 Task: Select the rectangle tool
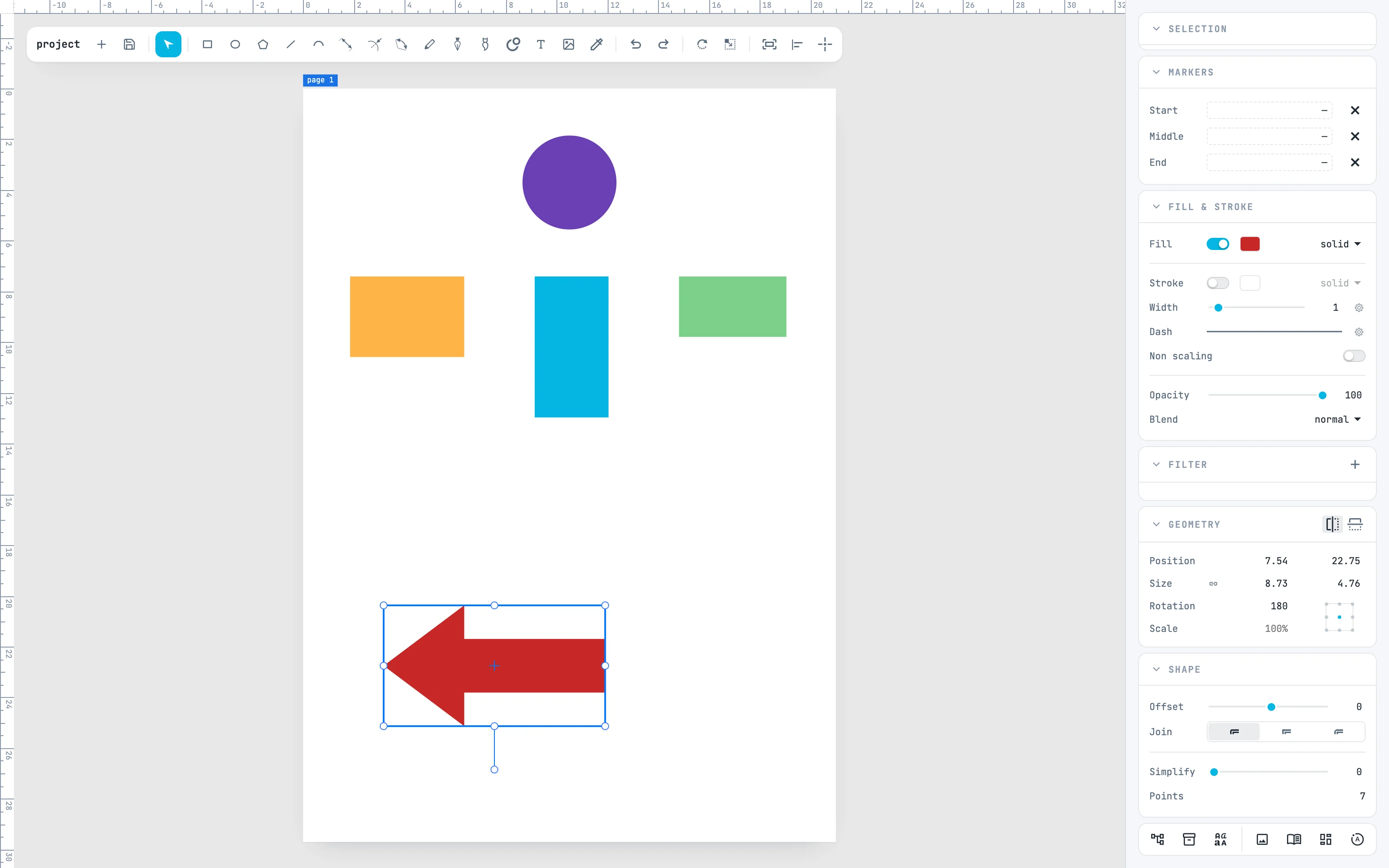pyautogui.click(x=207, y=44)
